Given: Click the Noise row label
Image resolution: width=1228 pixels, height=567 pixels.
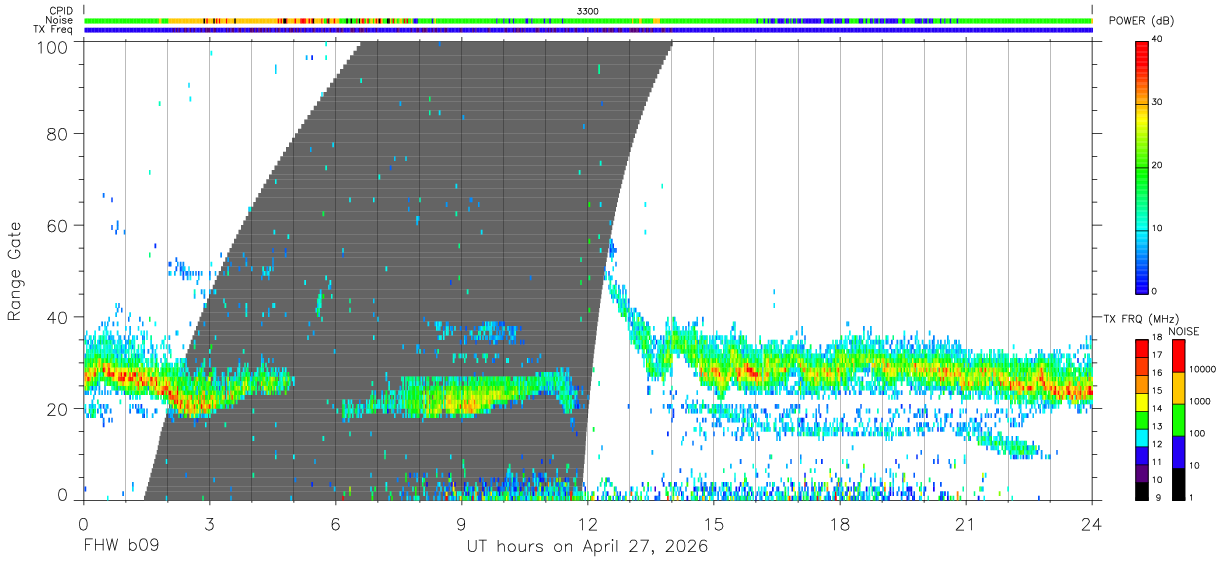Looking at the screenshot, I should point(58,20).
